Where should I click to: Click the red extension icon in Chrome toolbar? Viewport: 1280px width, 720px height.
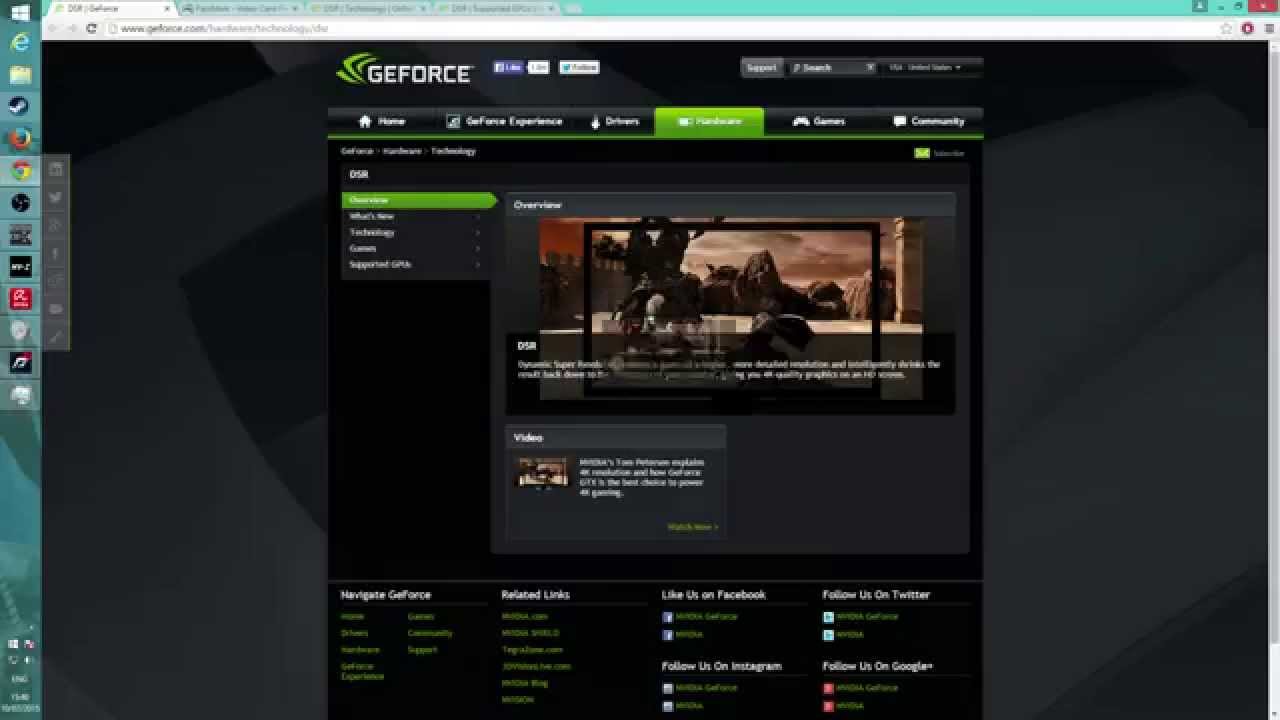click(1247, 29)
